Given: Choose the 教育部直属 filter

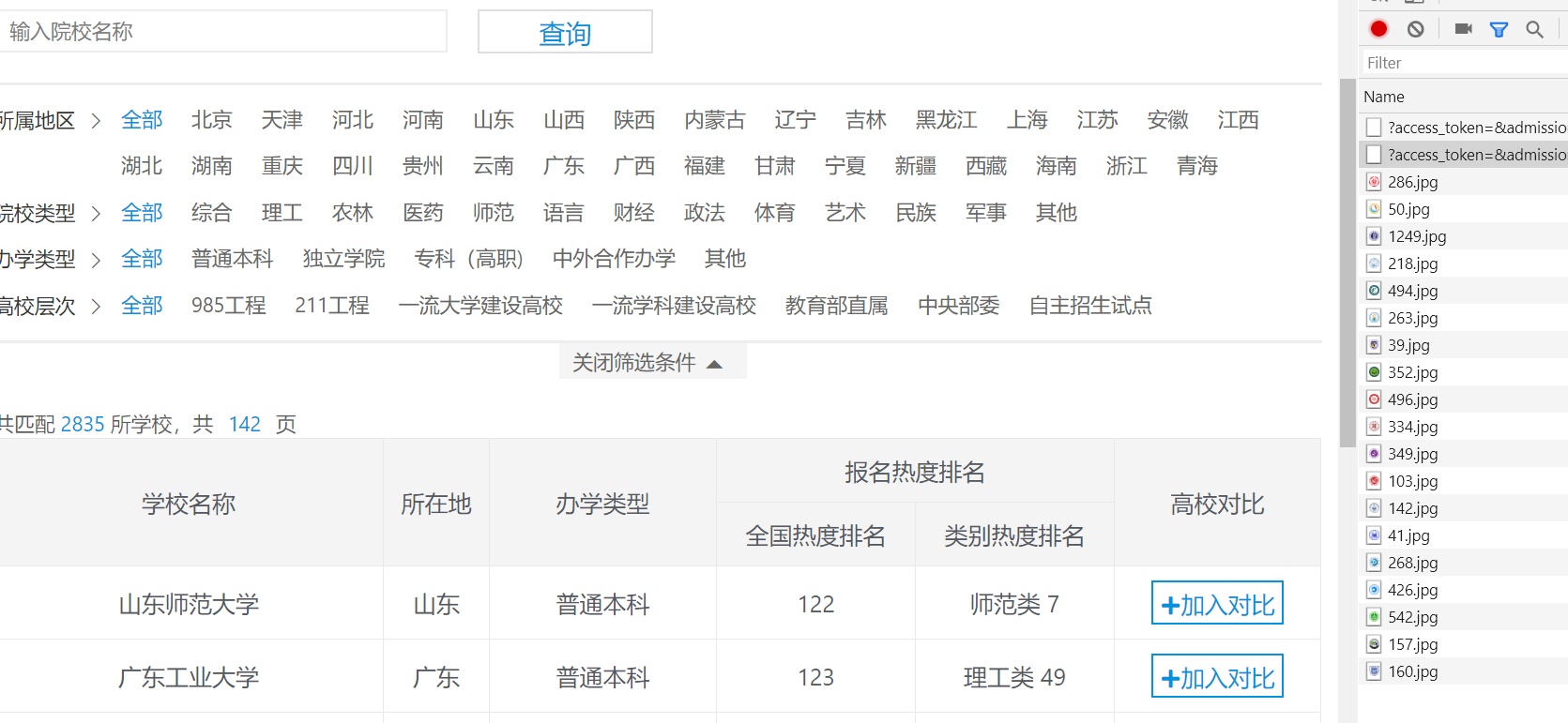Looking at the screenshot, I should pyautogui.click(x=837, y=306).
